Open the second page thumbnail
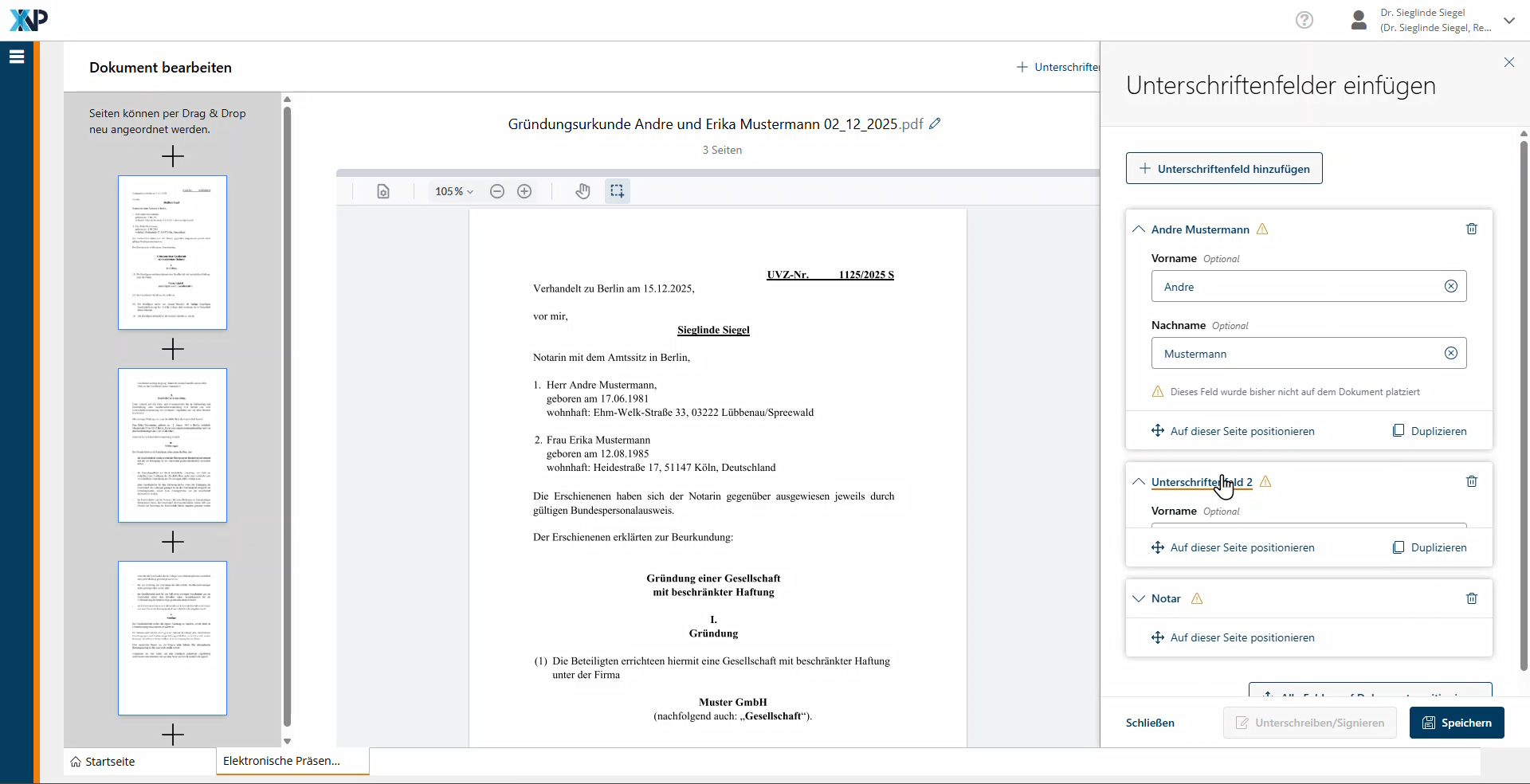This screenshot has height=784, width=1530. click(172, 445)
